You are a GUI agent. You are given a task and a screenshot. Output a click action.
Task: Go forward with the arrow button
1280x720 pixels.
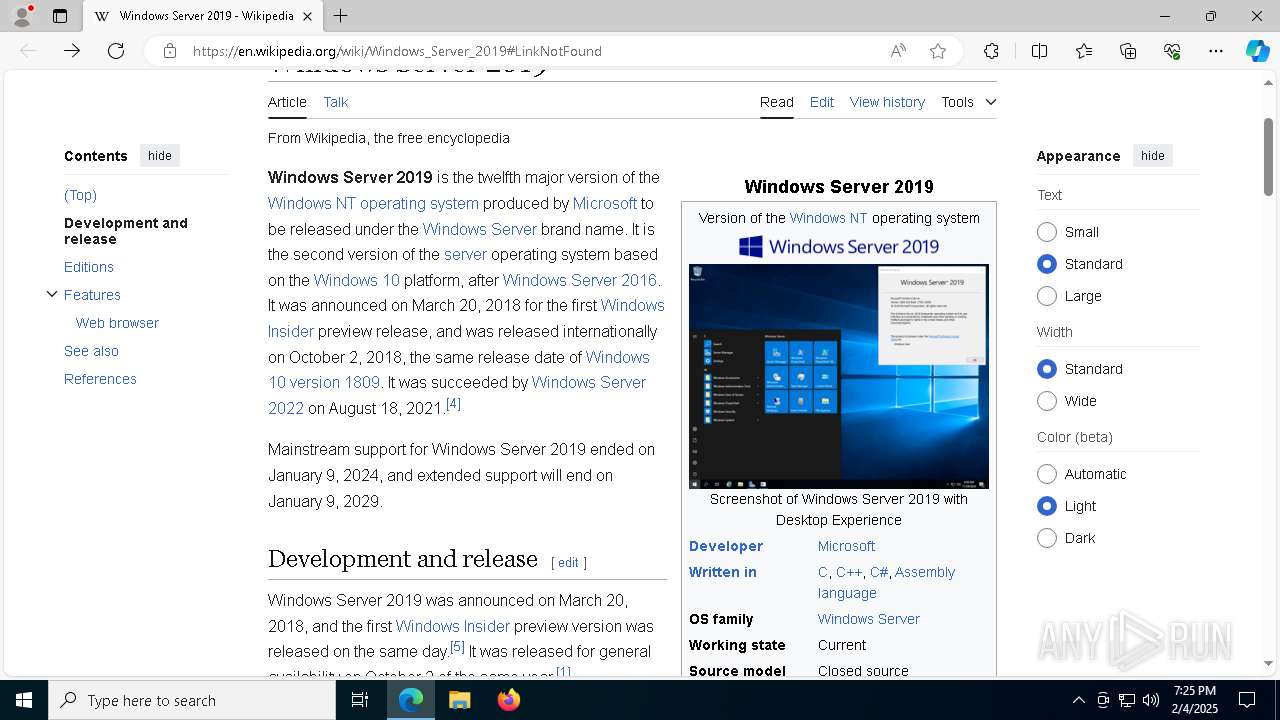[x=72, y=51]
